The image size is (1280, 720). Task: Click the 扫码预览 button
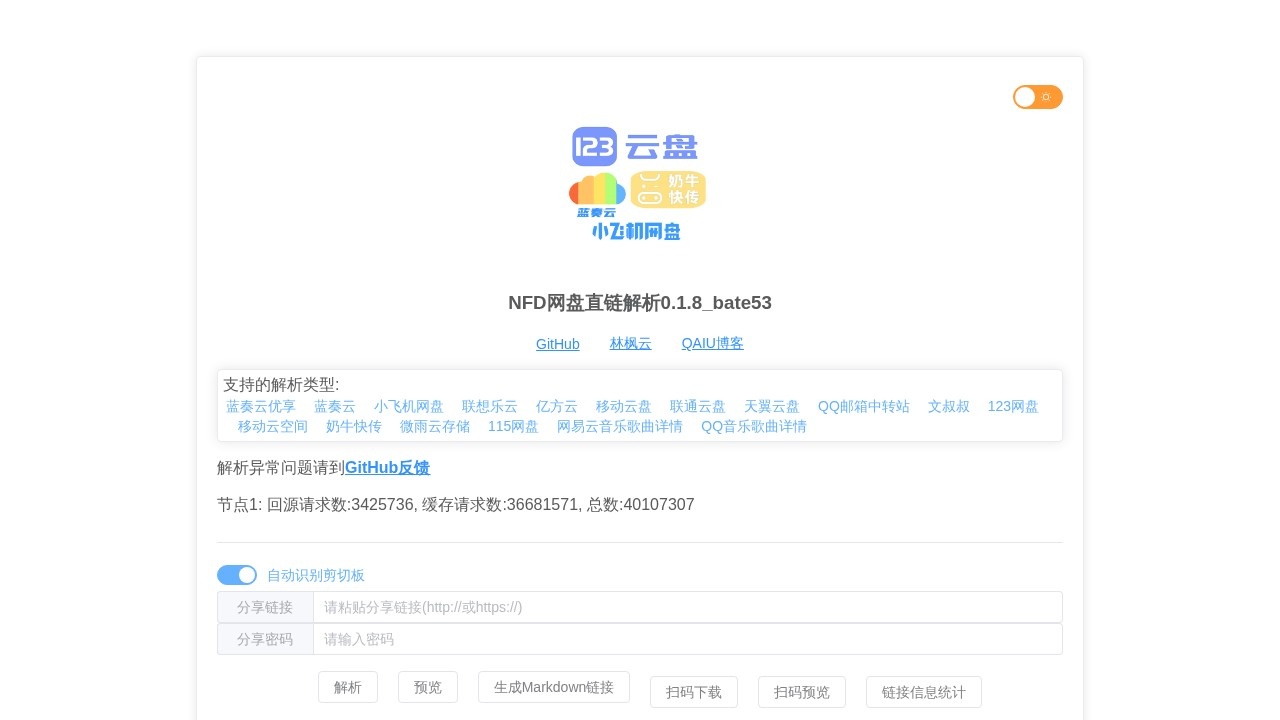802,692
